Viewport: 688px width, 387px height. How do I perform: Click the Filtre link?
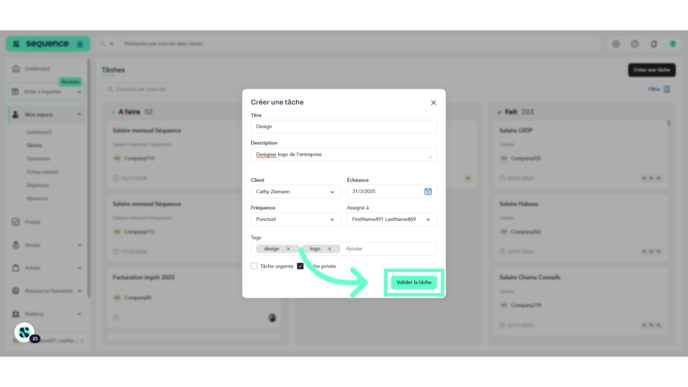654,89
